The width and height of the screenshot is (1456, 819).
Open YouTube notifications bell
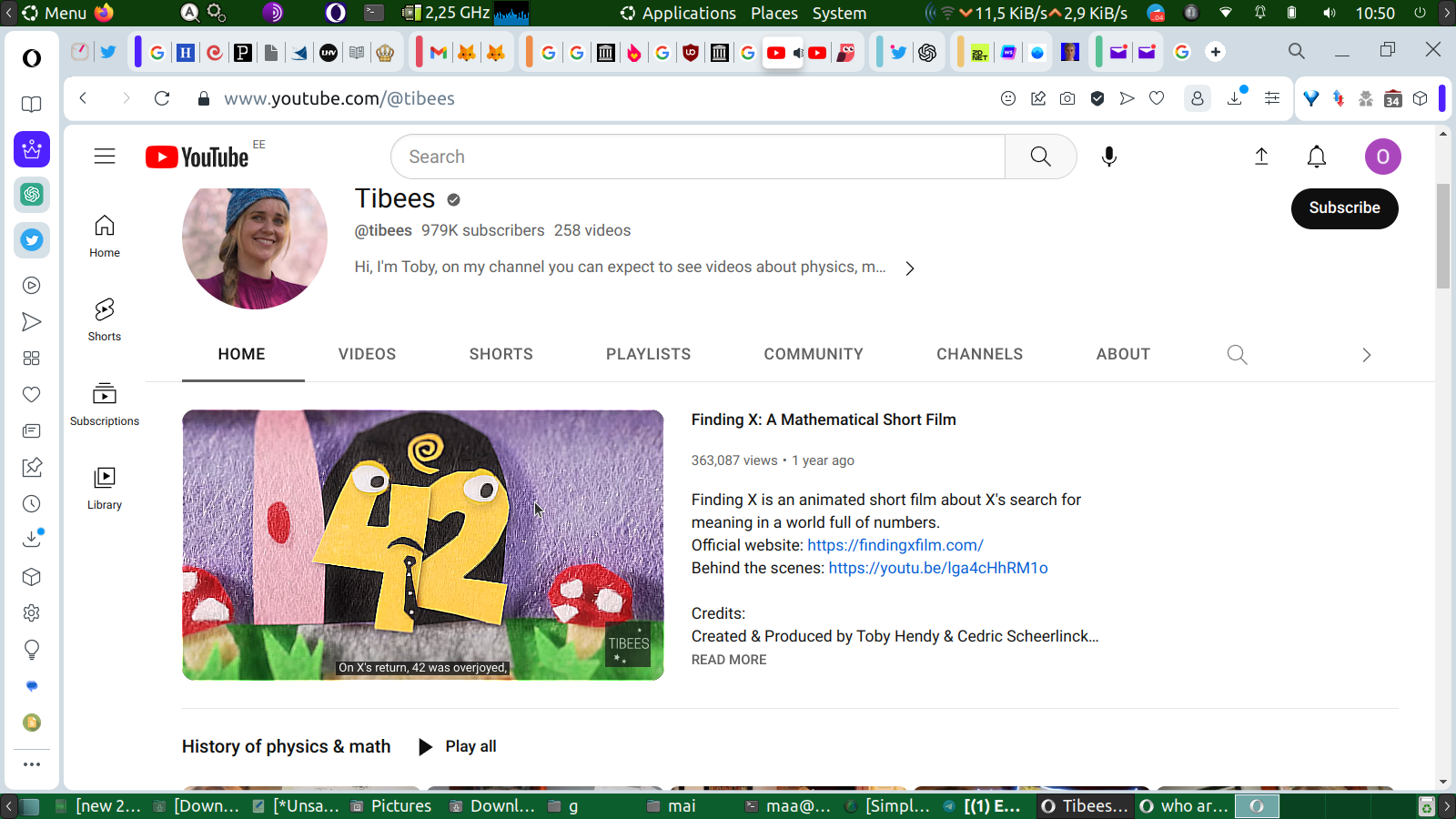pyautogui.click(x=1316, y=157)
